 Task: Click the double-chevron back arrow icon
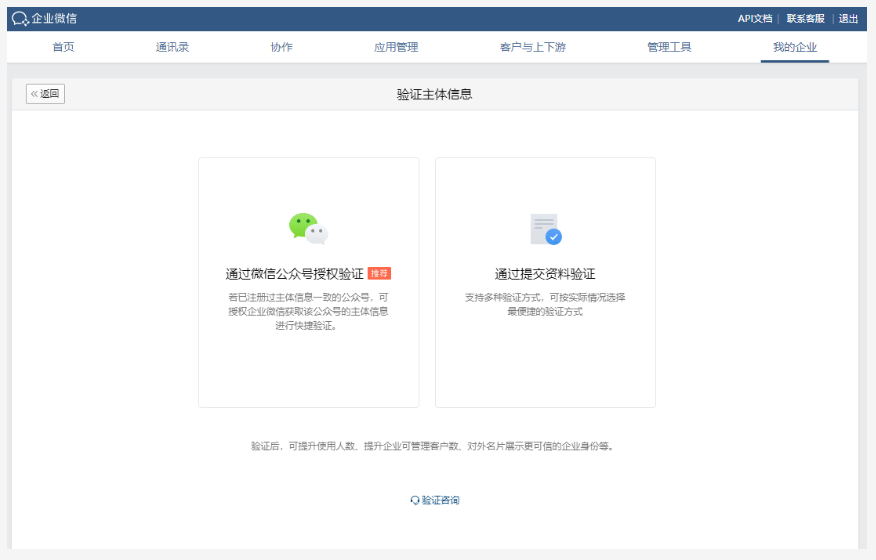pos(34,94)
